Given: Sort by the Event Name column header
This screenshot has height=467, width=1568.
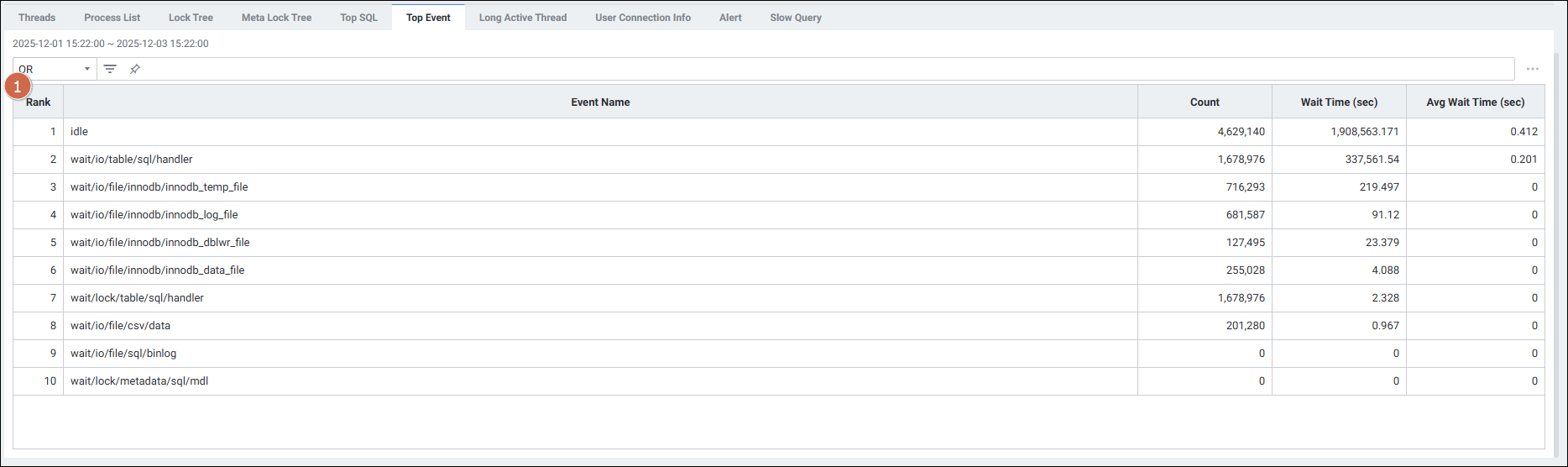Looking at the screenshot, I should click(600, 102).
